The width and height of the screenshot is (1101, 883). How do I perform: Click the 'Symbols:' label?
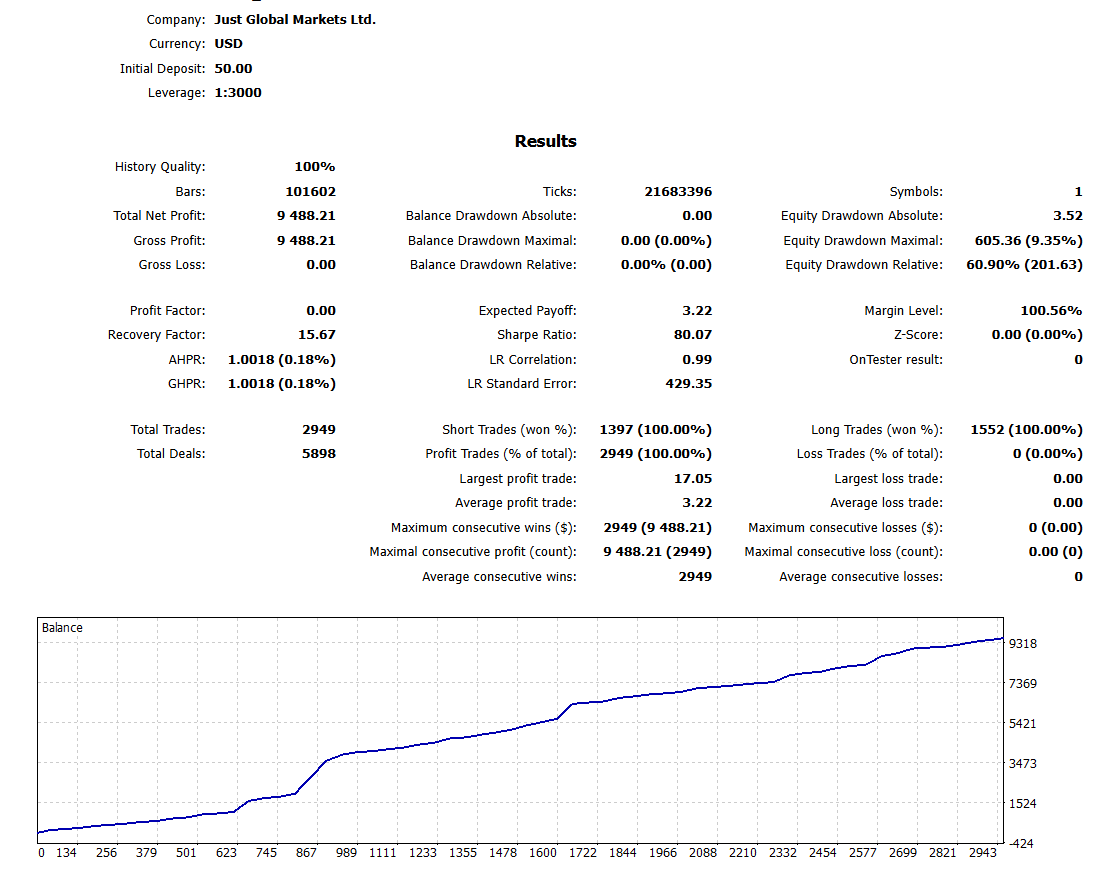(916, 192)
